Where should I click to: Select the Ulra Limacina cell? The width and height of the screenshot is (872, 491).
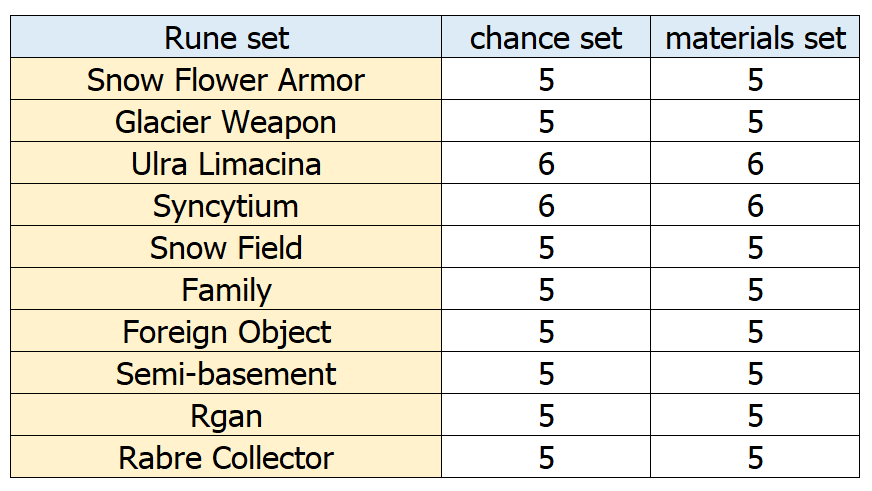point(226,163)
